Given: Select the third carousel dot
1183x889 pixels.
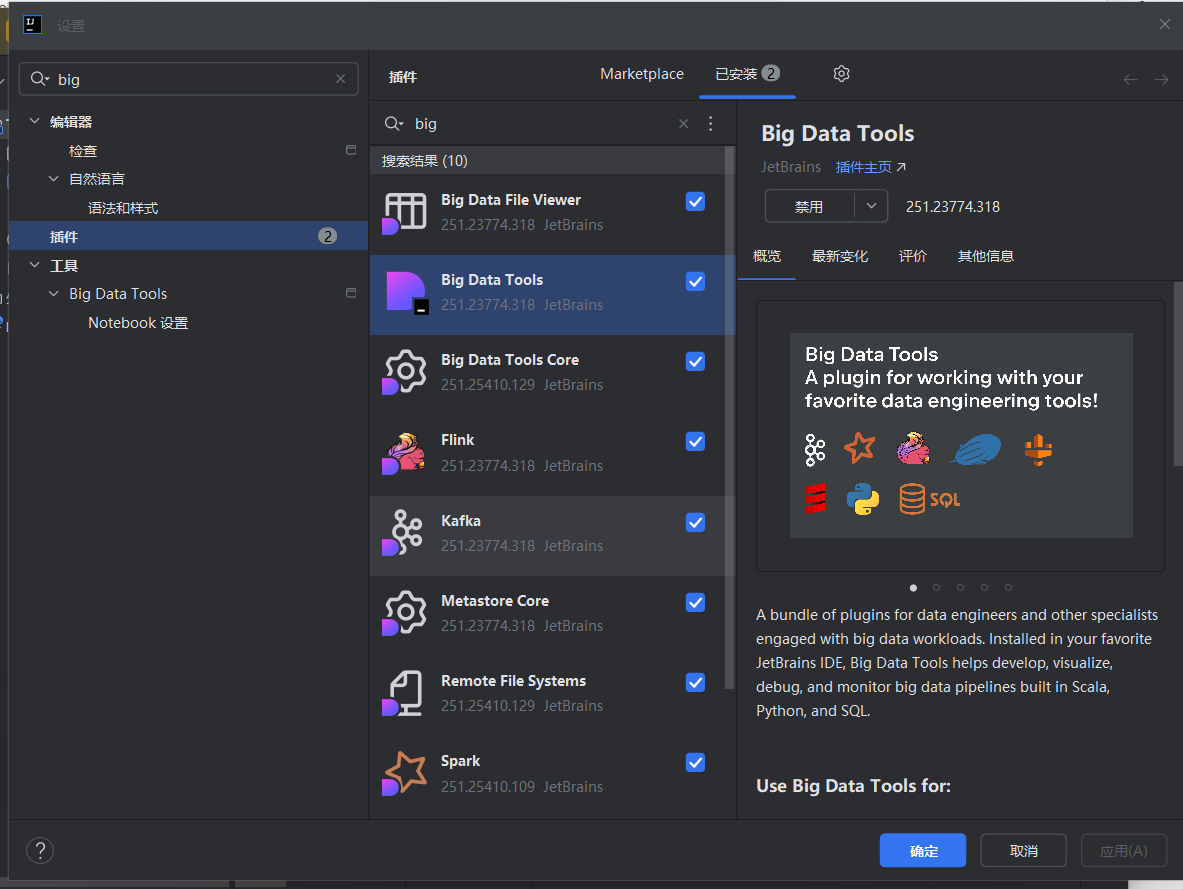Looking at the screenshot, I should point(960,588).
